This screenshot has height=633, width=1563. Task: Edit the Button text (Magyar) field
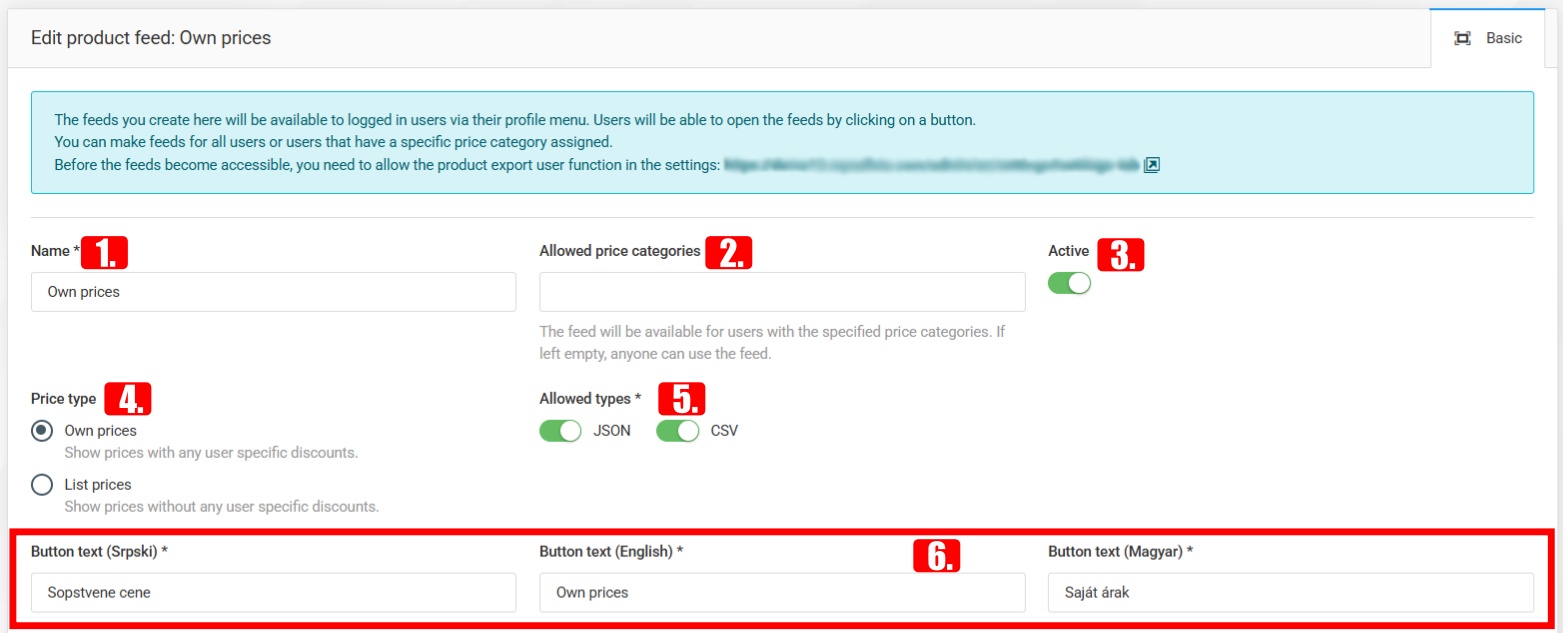1291,592
